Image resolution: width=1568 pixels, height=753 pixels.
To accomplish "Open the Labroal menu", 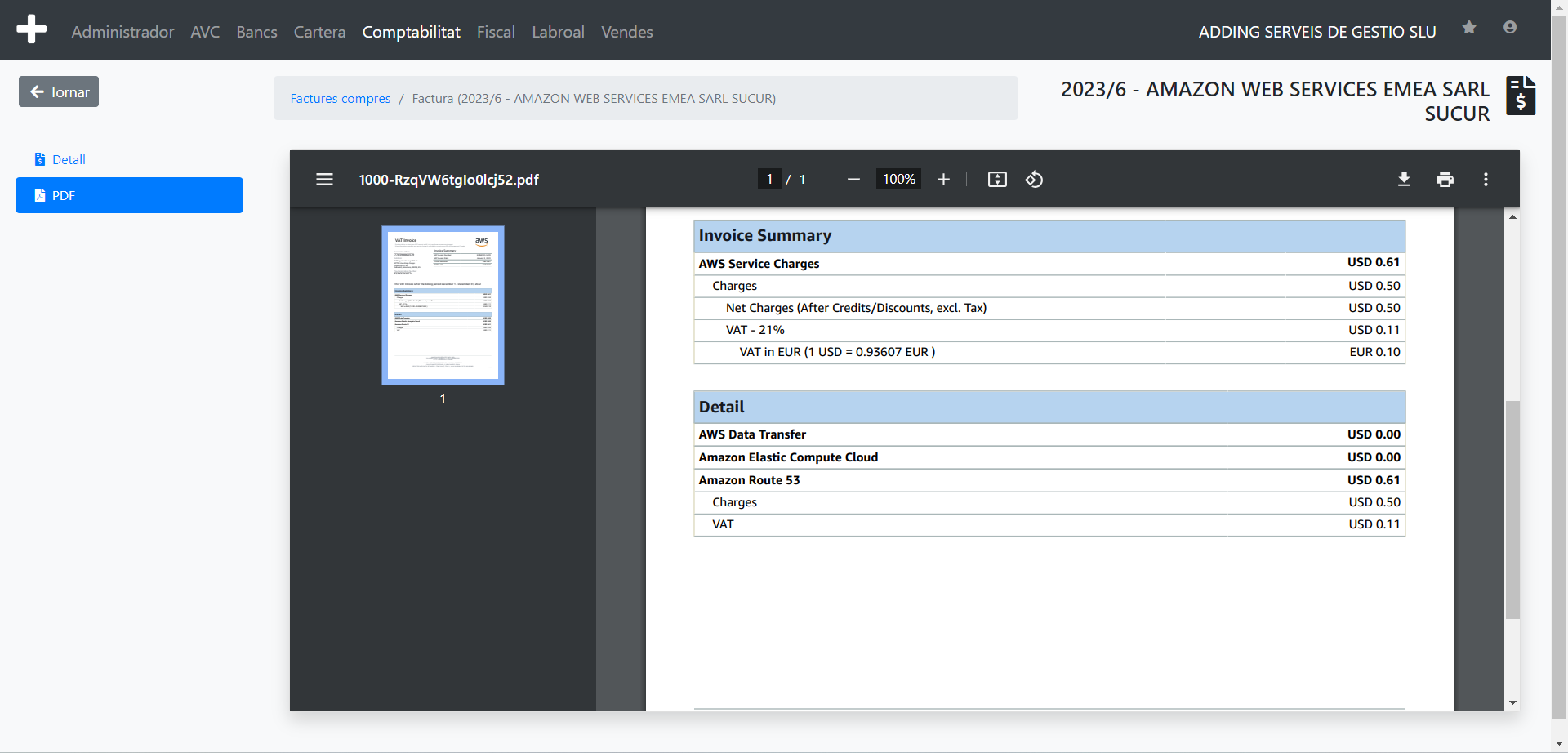I will pyautogui.click(x=558, y=32).
